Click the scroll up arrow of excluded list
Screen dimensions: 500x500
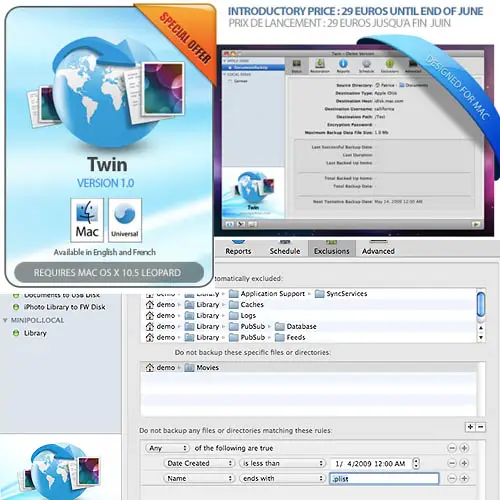point(481,328)
